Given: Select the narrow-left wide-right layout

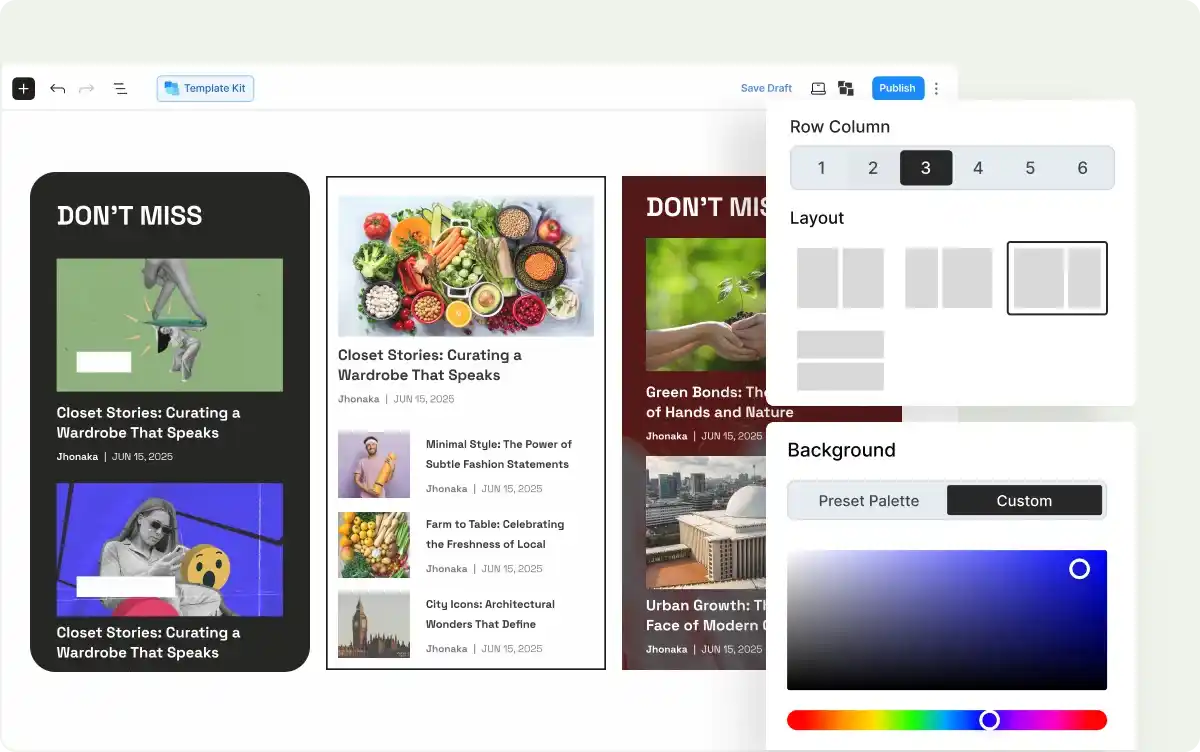Looking at the screenshot, I should [x=948, y=278].
